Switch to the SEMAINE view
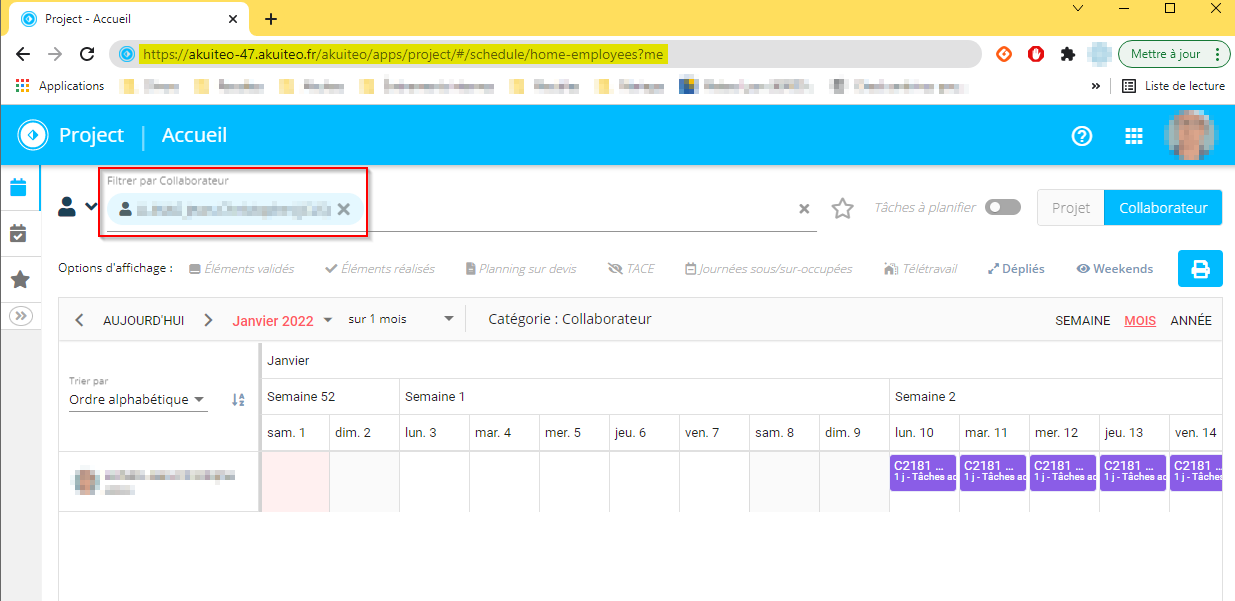Screen dimensions: 1235x601 1082,321
